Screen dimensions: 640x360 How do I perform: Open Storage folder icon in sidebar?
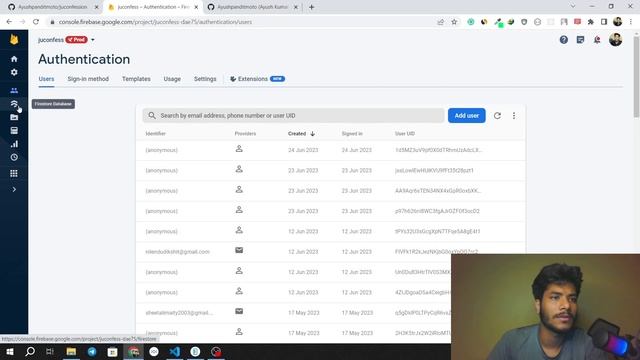[14, 117]
